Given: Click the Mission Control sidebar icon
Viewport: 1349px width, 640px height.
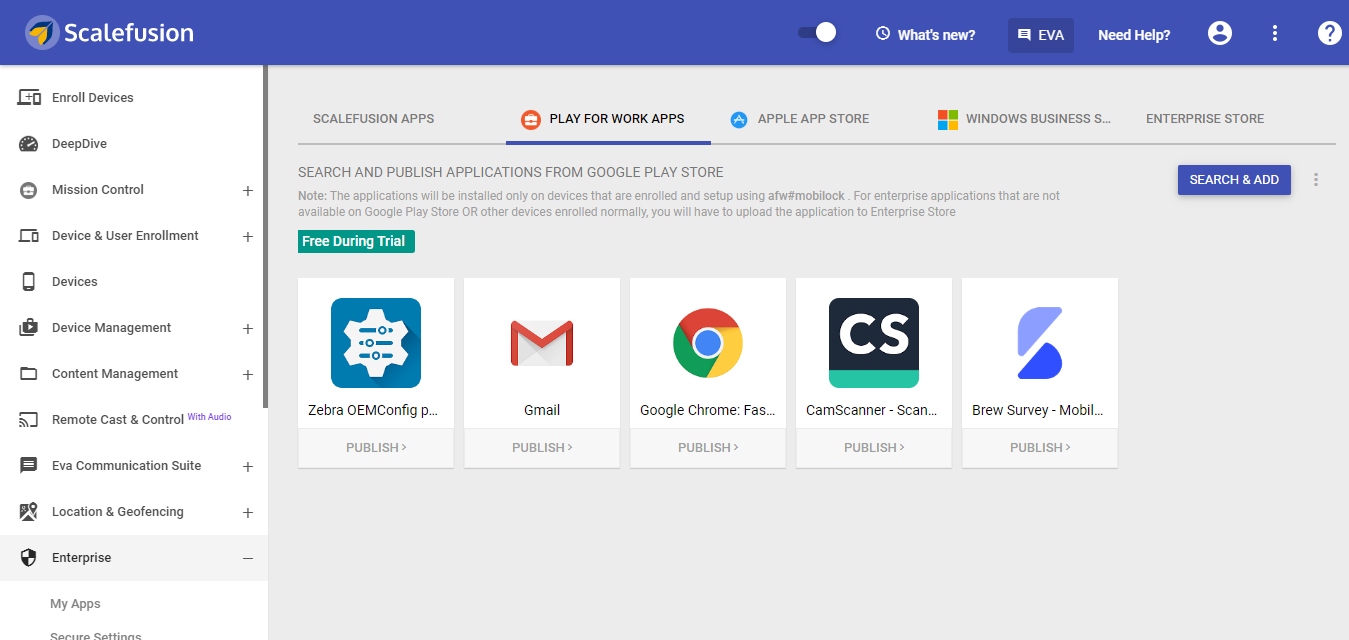Looking at the screenshot, I should [x=29, y=190].
